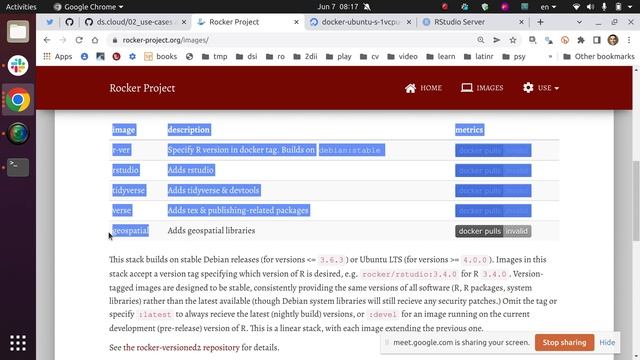The image size is (640, 360).
Task: Switch to the ds.cloud/02_use-cases tab
Action: [x=135, y=22]
